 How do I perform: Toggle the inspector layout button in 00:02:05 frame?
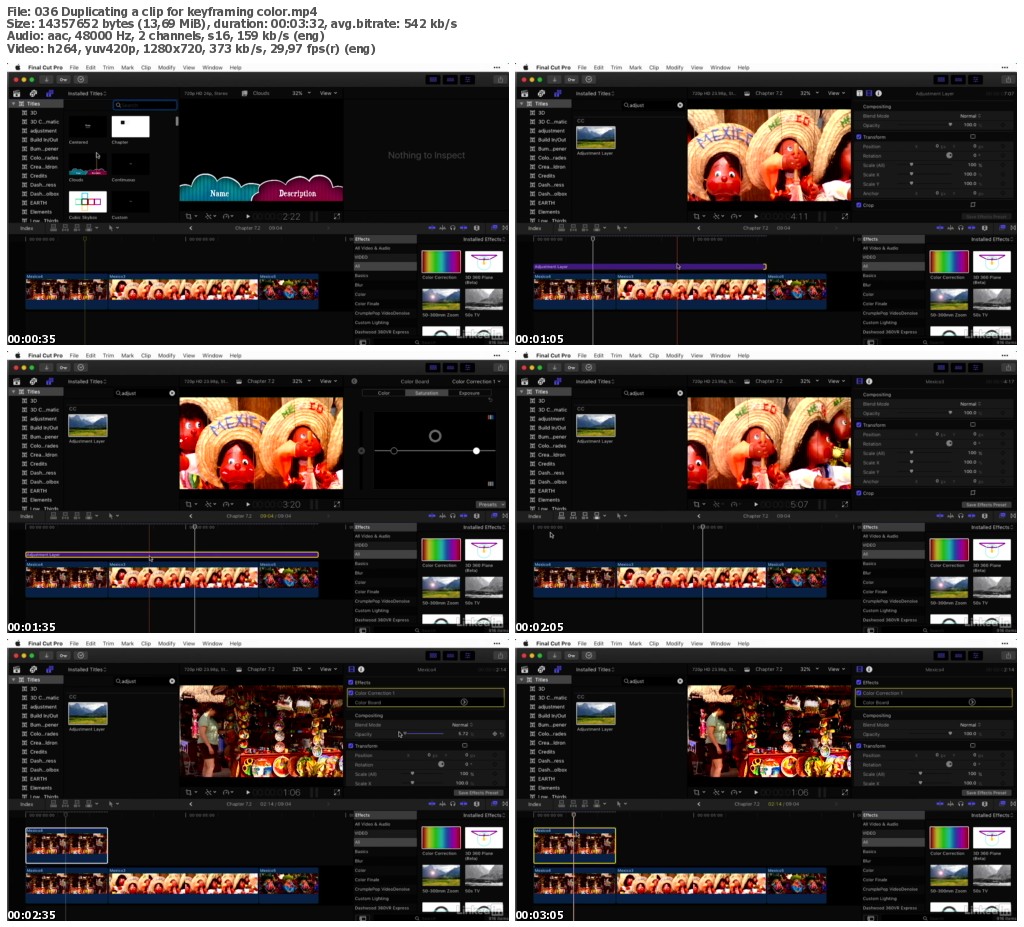[975, 368]
